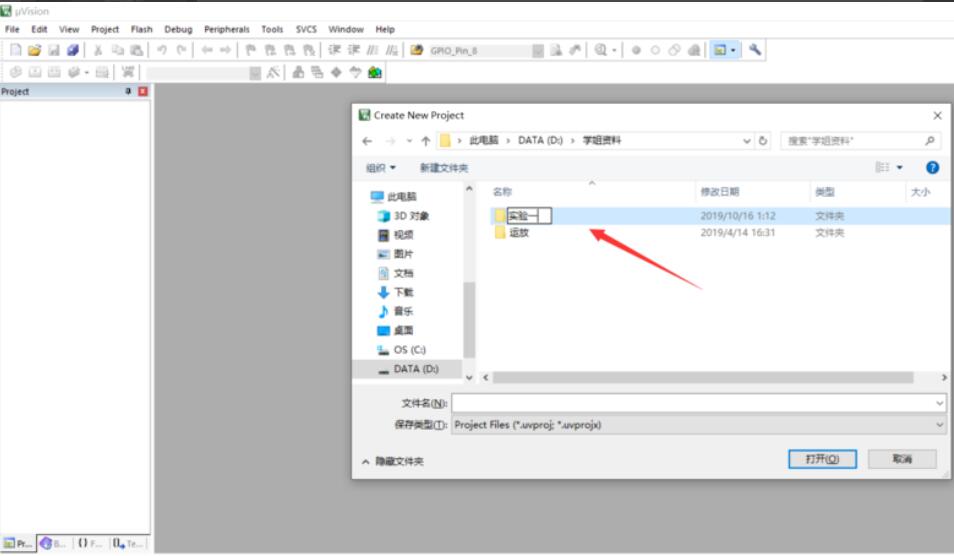Select 3D 对象 in navigation tree
Image resolution: width=954 pixels, height=556 pixels.
click(x=411, y=216)
